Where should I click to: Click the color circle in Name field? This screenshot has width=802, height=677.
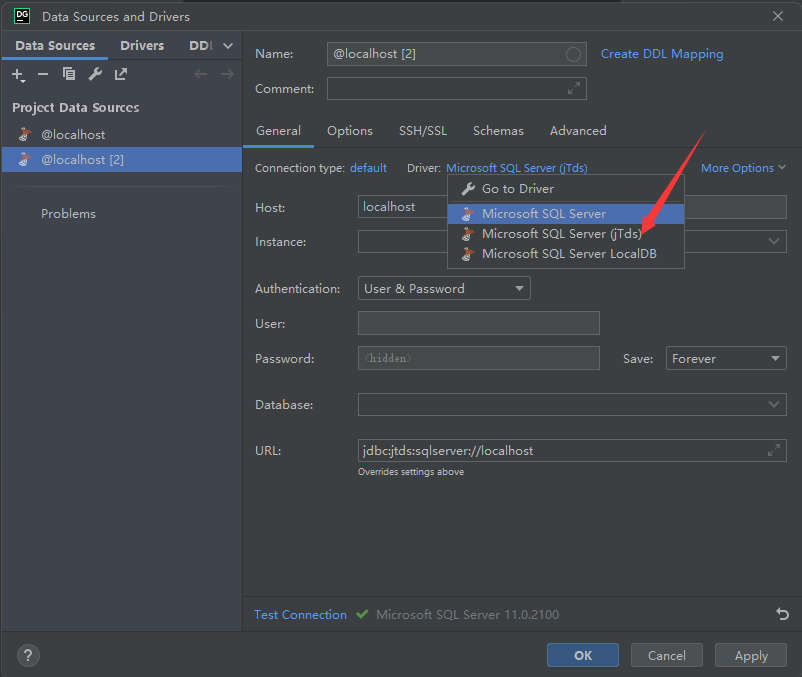tap(573, 54)
